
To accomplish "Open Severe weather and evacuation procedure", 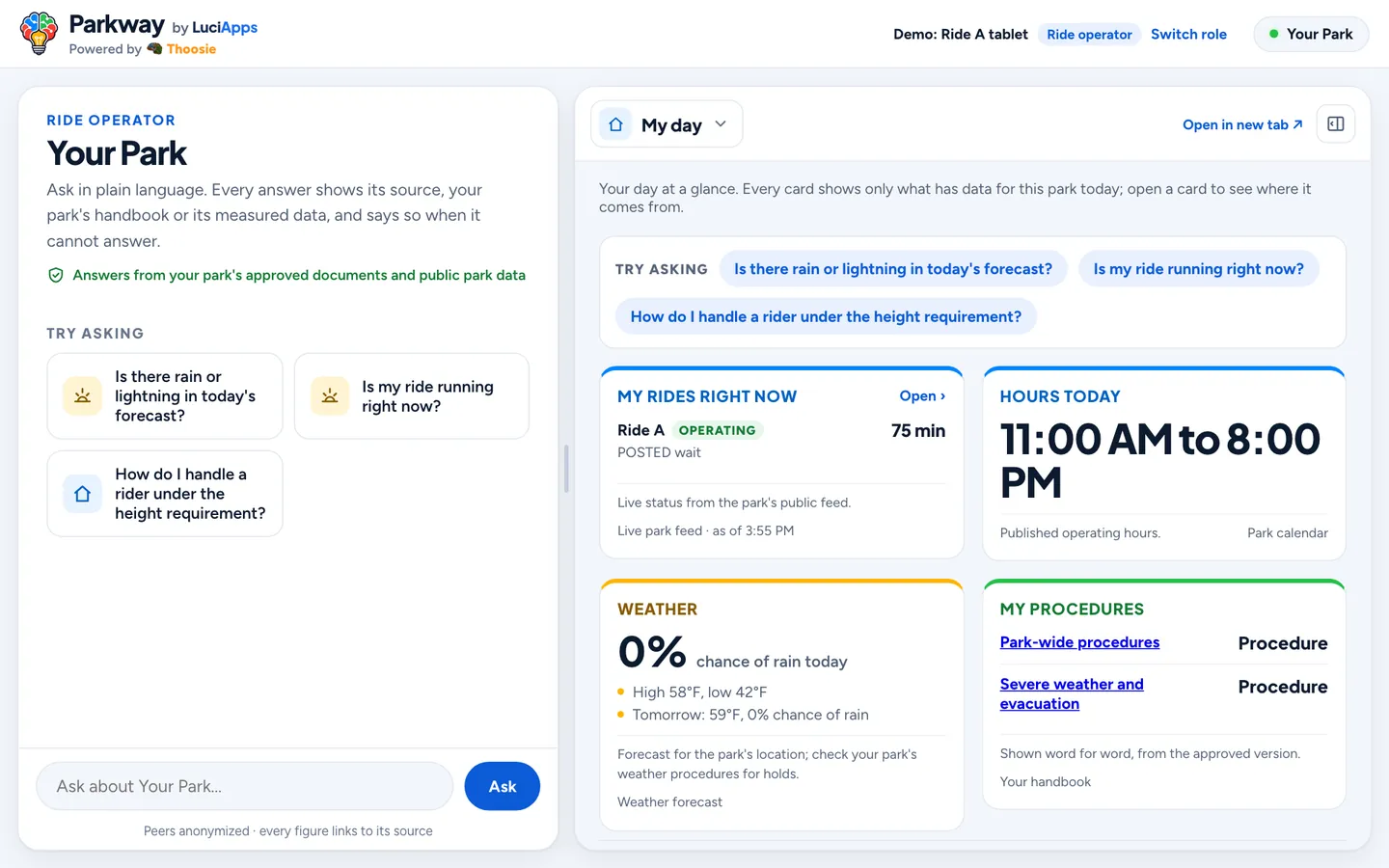I will [1072, 694].
